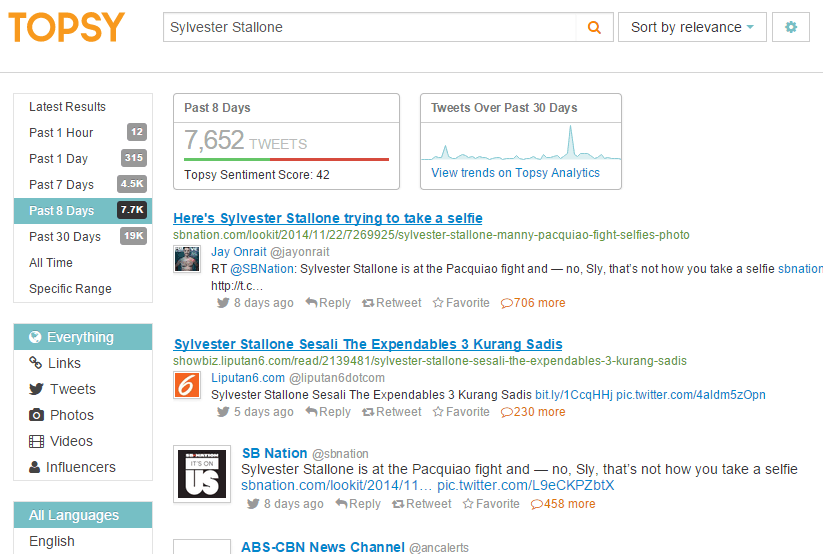Open Jay Onrait profile link
Screen dimensions: 823x554
[x=239, y=252]
